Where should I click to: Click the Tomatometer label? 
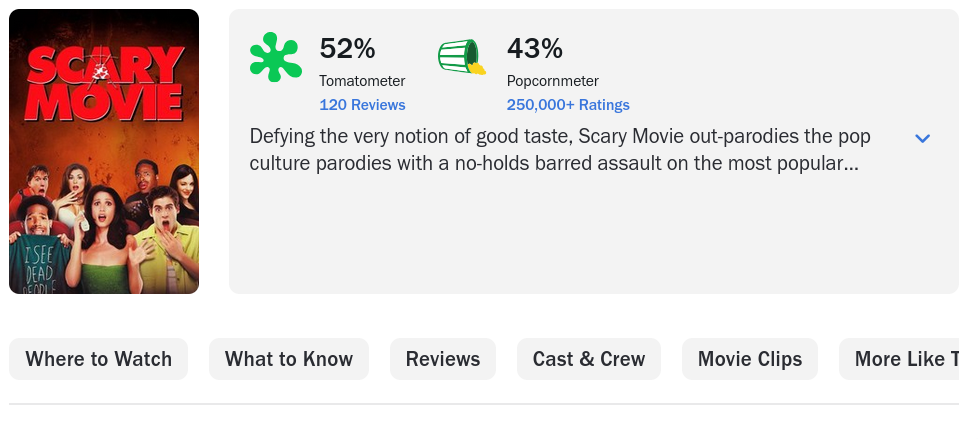[362, 81]
